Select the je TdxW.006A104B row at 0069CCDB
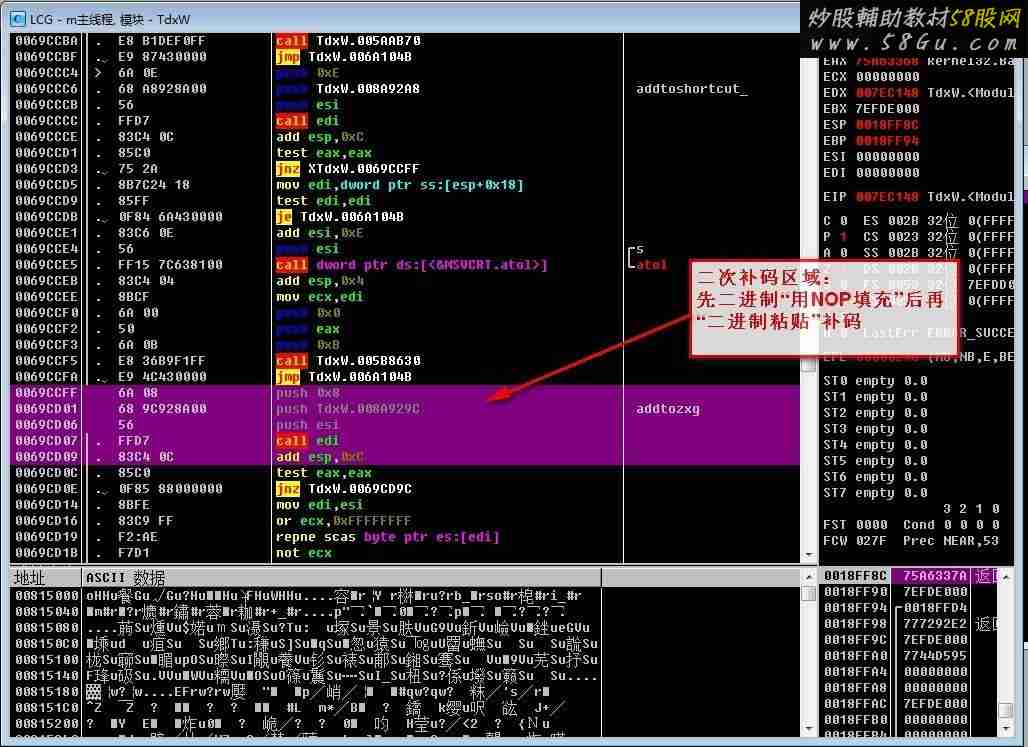This screenshot has width=1028, height=747. coord(405,216)
